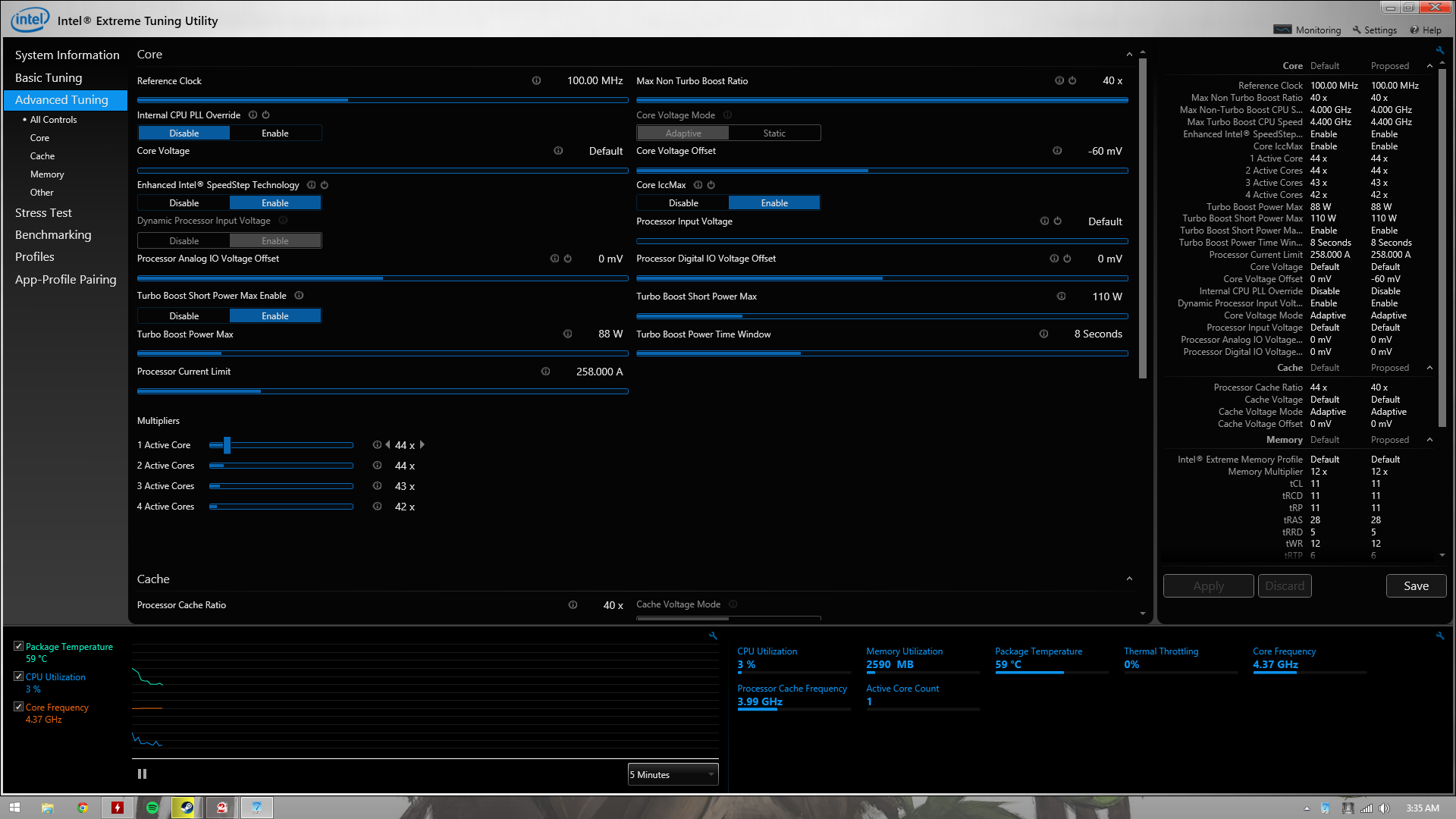This screenshot has height=819, width=1456.
Task: Open Stress Test in the sidebar
Action: click(43, 213)
